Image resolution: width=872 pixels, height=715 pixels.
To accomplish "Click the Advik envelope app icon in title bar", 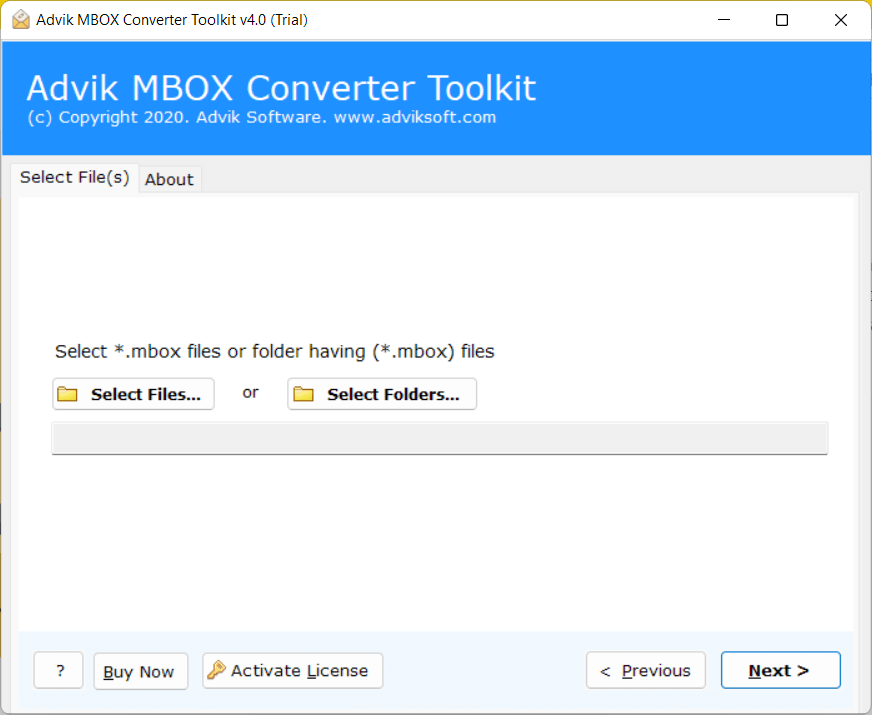I will [x=21, y=19].
